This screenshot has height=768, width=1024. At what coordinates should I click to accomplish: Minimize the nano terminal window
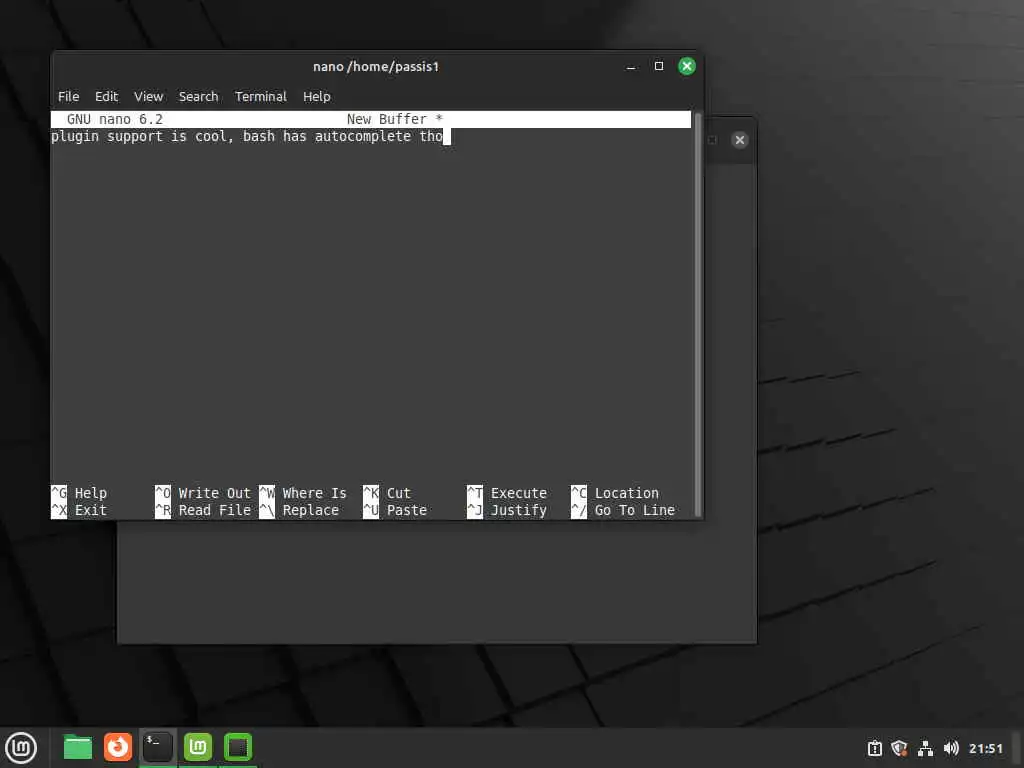coord(631,66)
